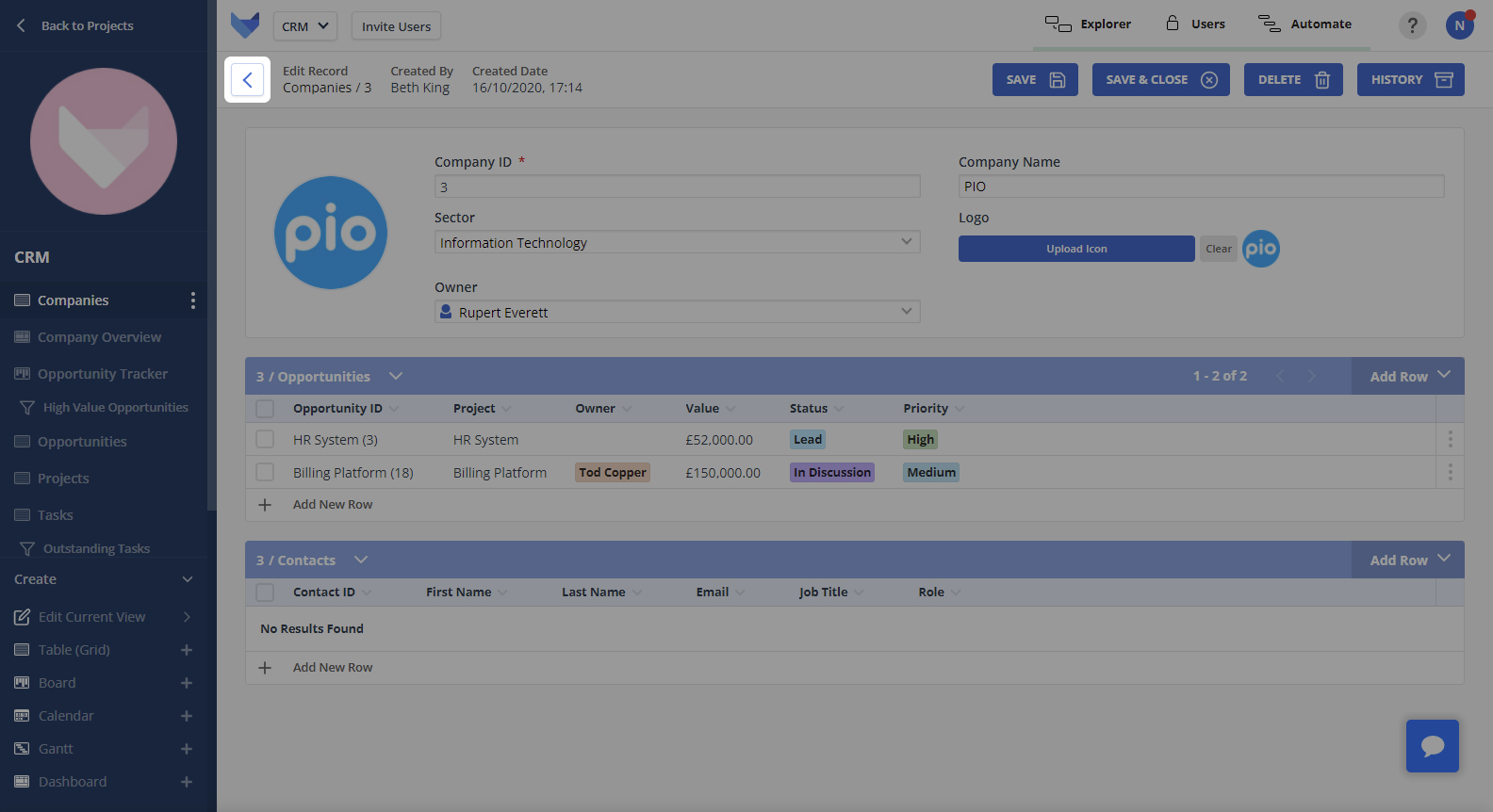Open Status column sort dropdown
This screenshot has width=1493, height=812.
[x=839, y=409]
